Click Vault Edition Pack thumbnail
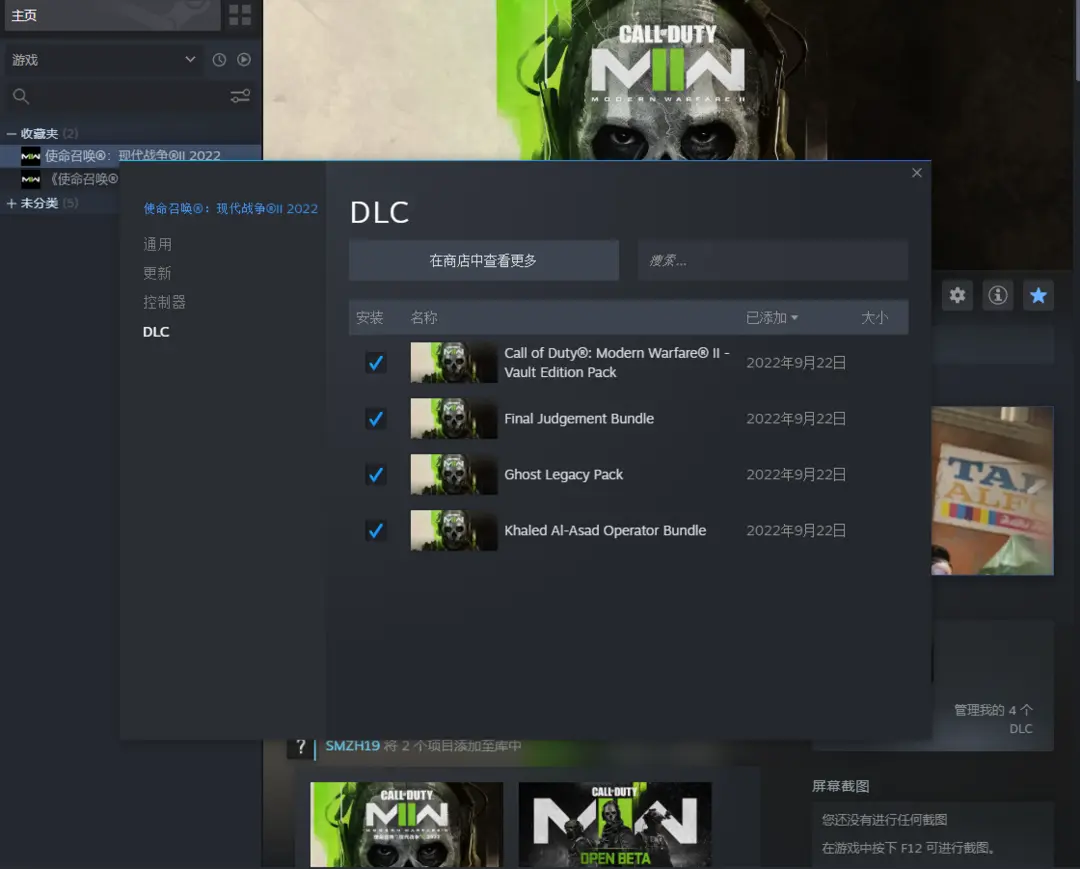 tap(453, 363)
